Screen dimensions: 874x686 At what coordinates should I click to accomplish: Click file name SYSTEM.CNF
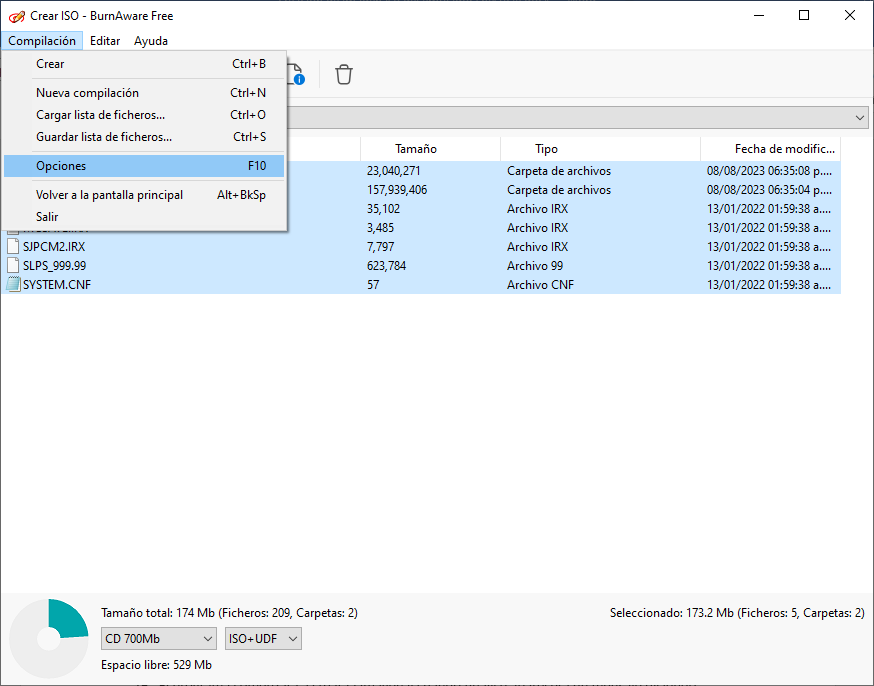pos(57,284)
